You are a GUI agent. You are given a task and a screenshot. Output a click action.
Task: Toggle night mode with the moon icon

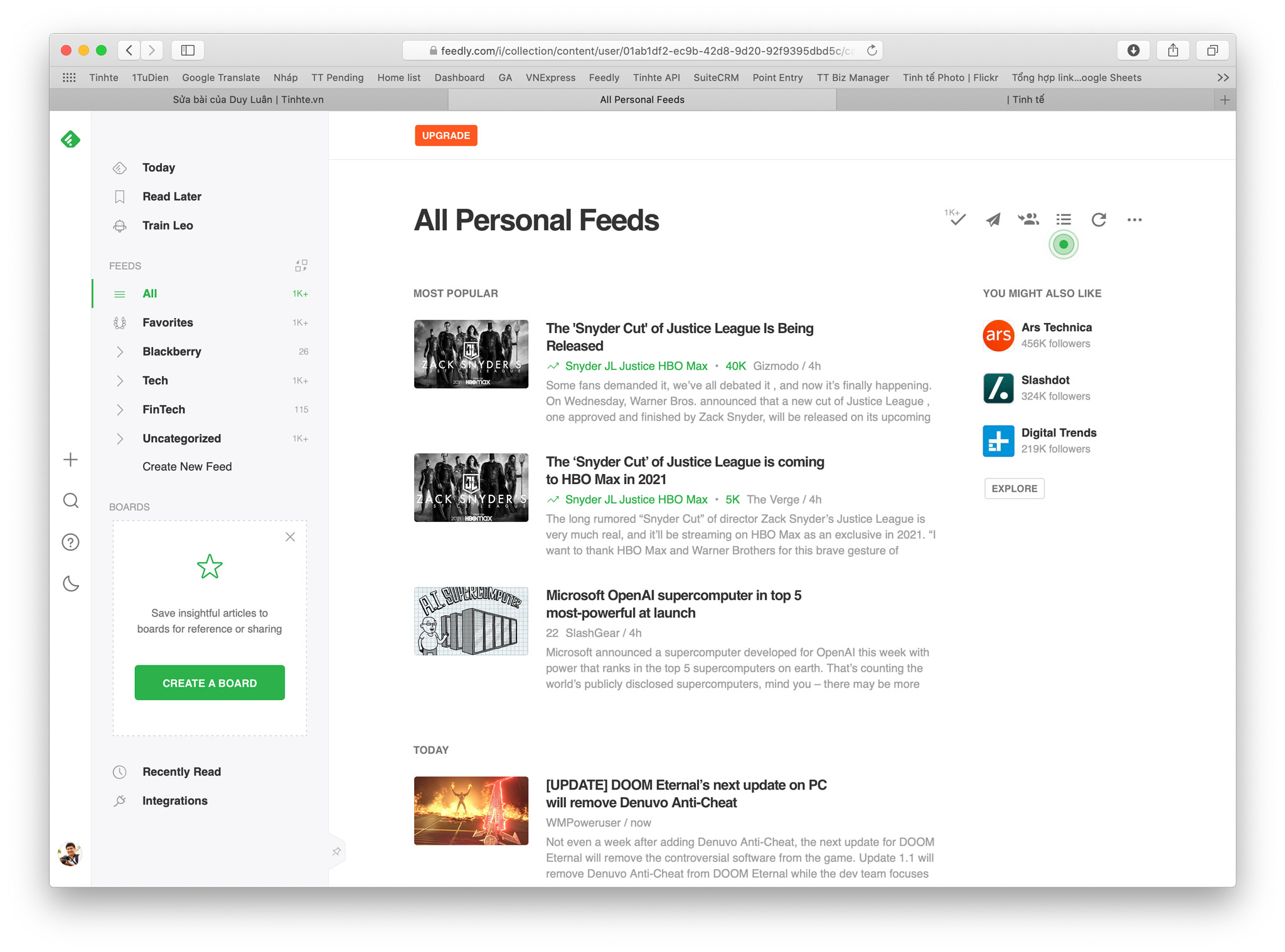(71, 584)
